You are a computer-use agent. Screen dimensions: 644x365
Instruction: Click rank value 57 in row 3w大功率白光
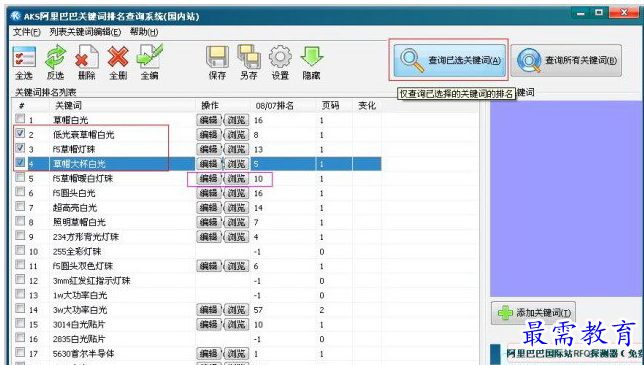pyautogui.click(x=258, y=310)
